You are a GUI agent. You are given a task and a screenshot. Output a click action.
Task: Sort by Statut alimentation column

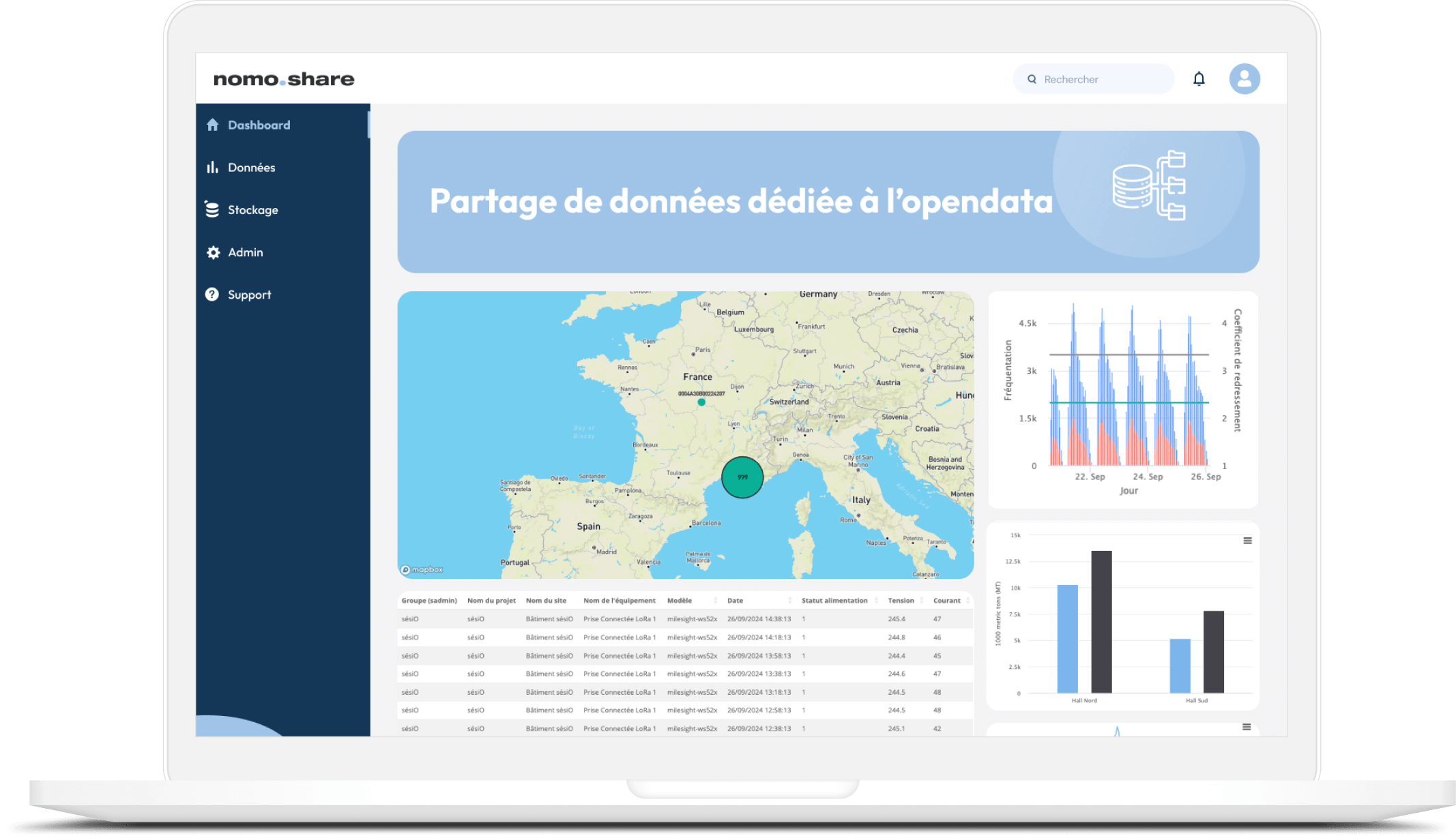point(876,601)
